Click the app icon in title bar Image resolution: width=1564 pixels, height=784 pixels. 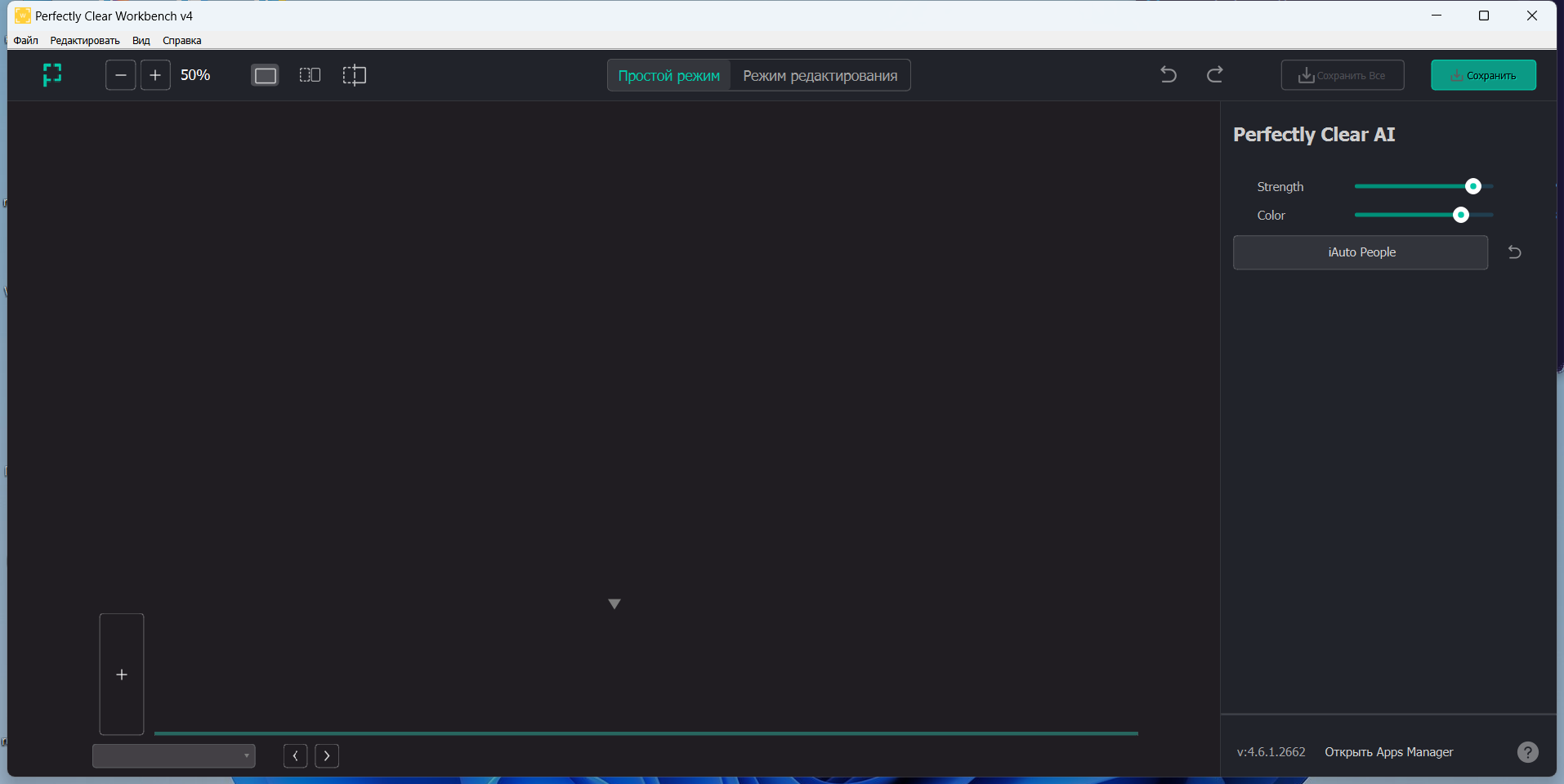(23, 16)
